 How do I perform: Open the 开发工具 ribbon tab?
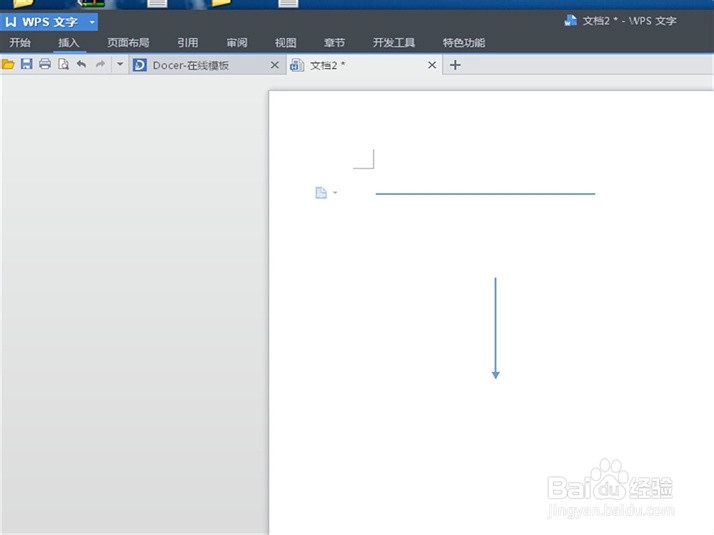coord(393,43)
